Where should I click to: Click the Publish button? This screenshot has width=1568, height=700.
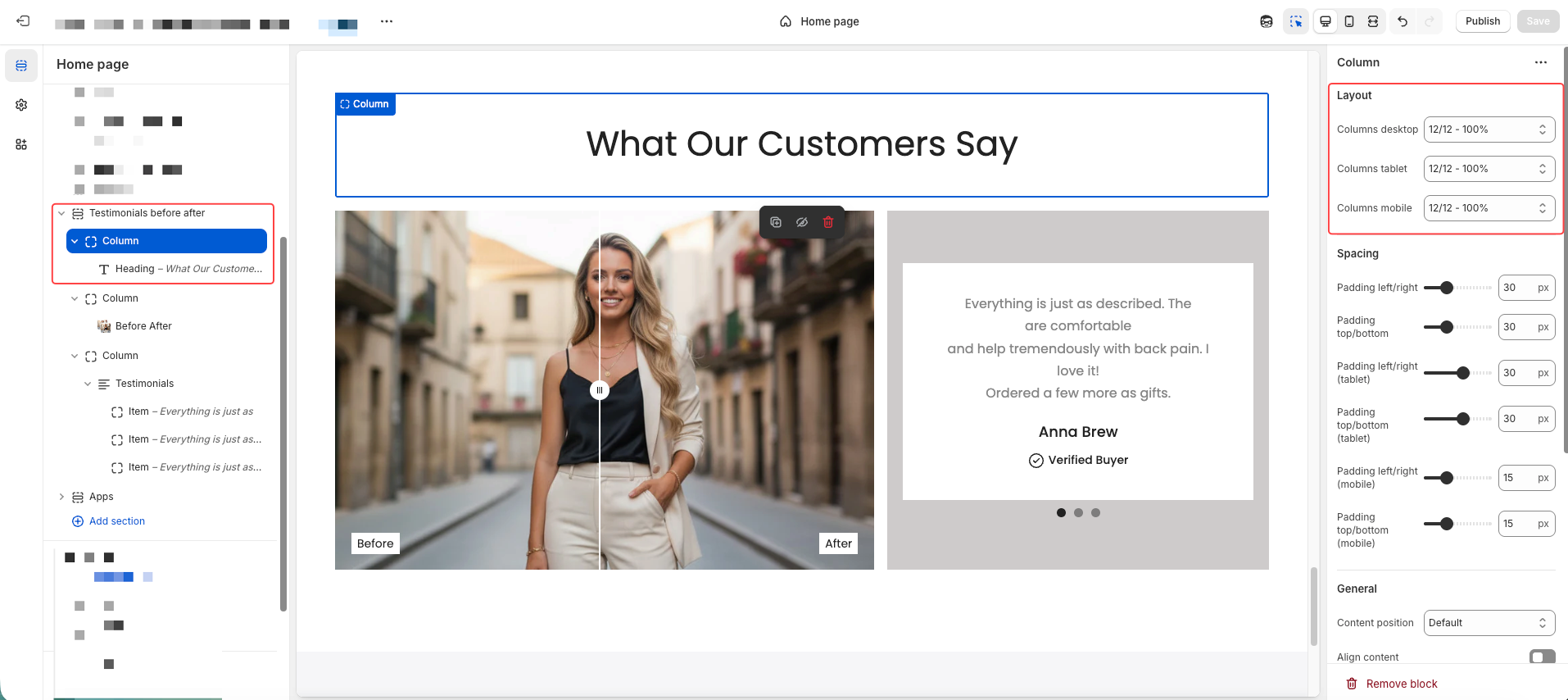pyautogui.click(x=1482, y=21)
